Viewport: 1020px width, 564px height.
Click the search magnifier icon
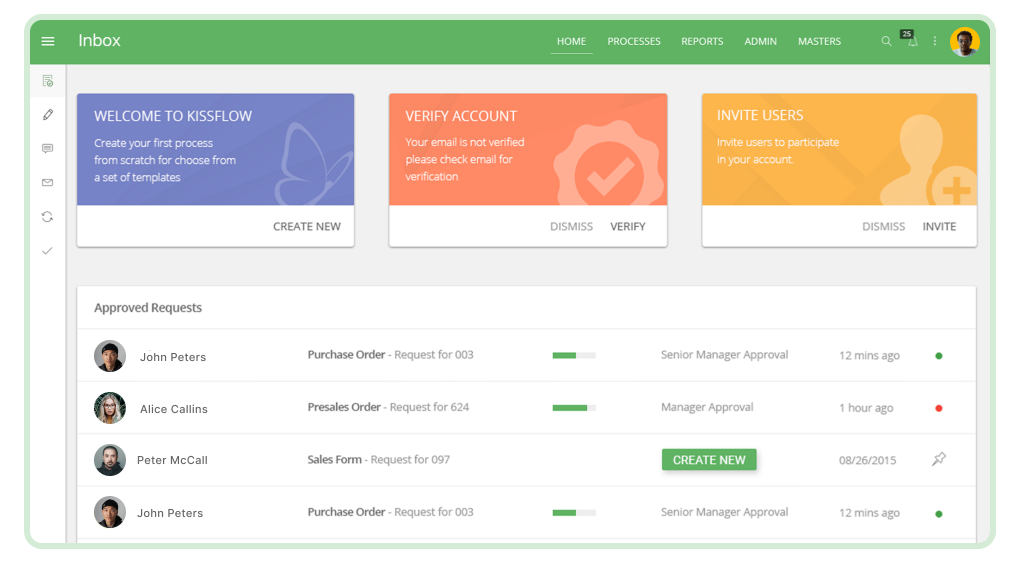(x=886, y=41)
